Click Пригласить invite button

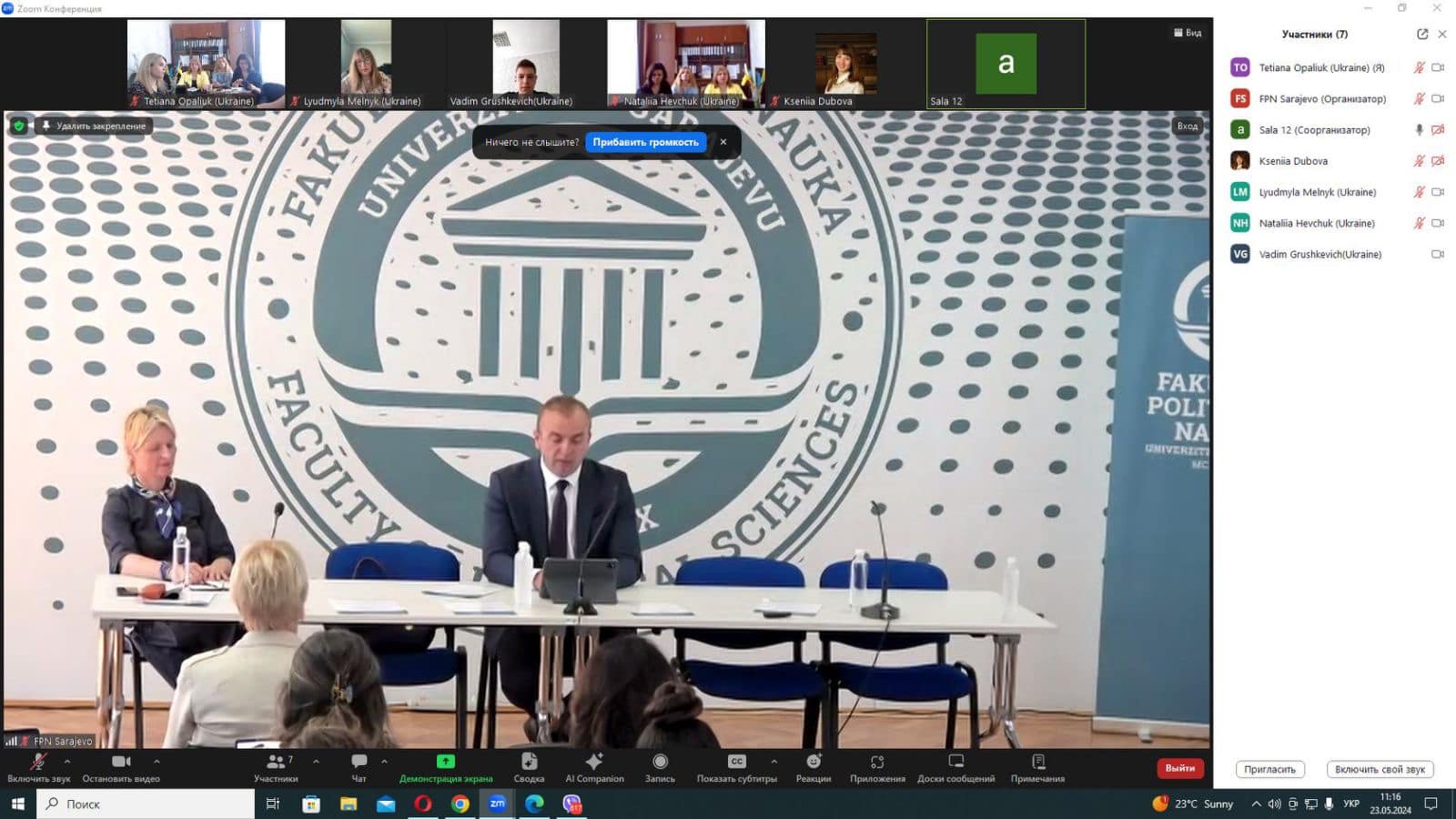click(1269, 769)
